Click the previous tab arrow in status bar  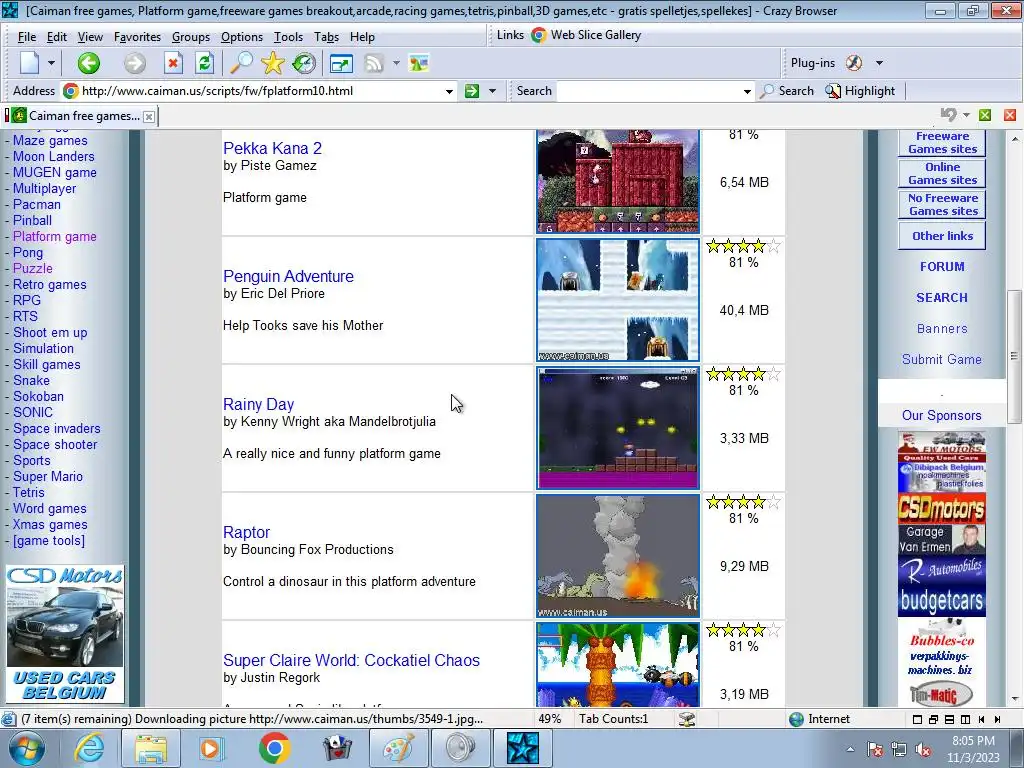(x=982, y=720)
